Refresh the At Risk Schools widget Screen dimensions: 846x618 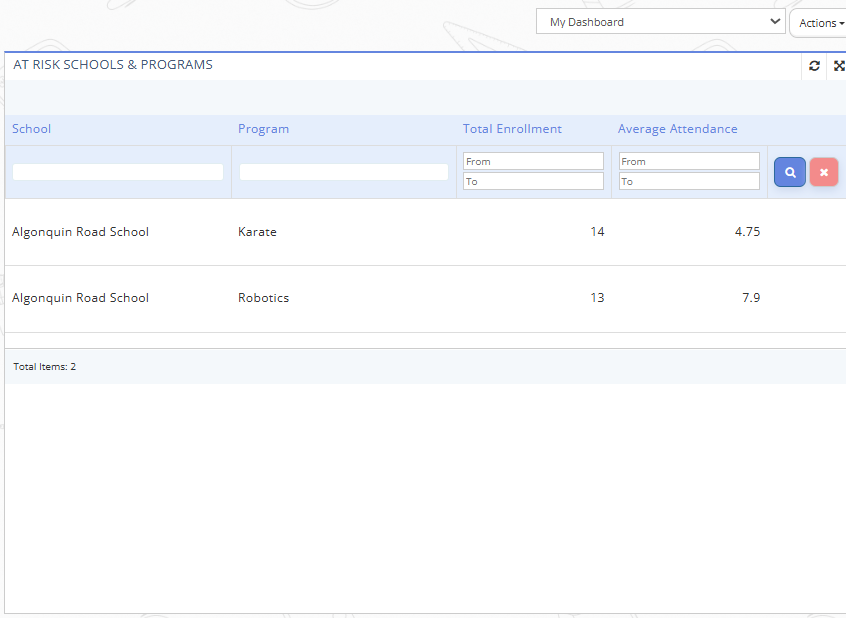click(814, 66)
